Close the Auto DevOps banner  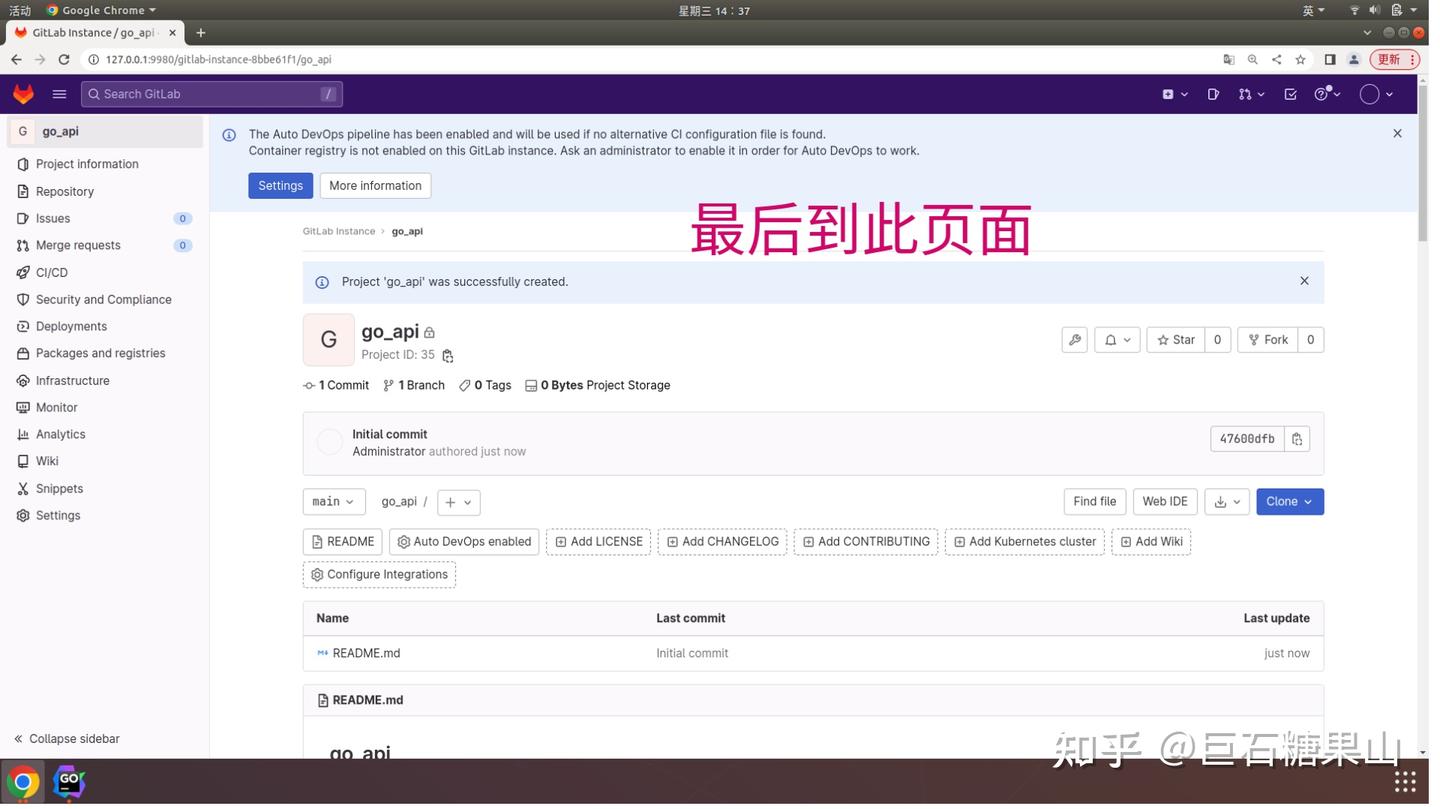[x=1397, y=133]
